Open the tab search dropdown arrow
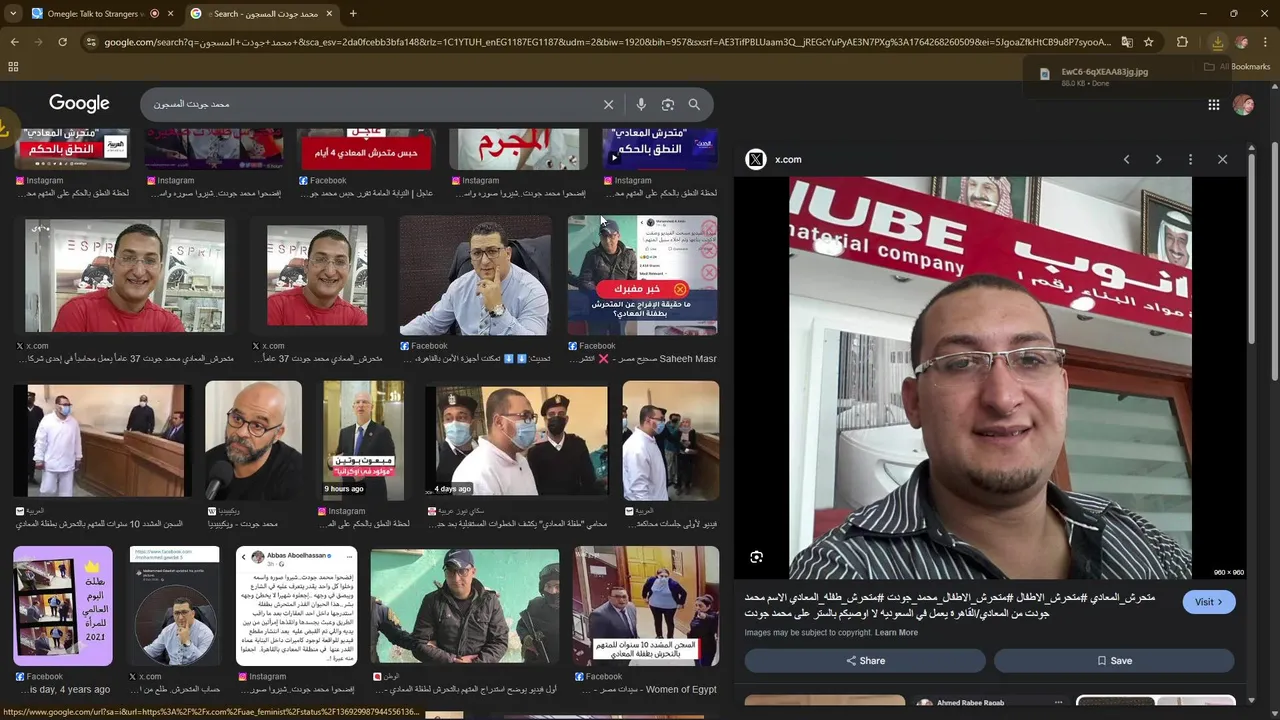Image resolution: width=1280 pixels, height=720 pixels. (x=13, y=13)
